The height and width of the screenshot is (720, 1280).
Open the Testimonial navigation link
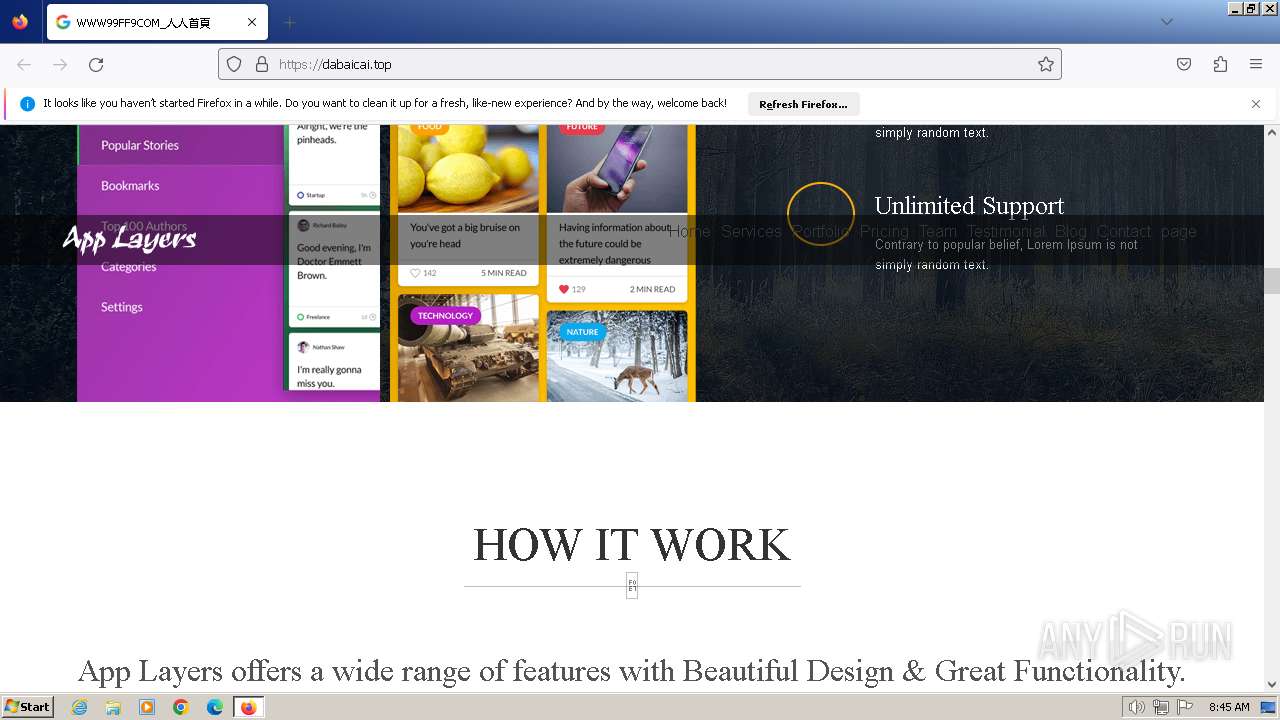1006,231
